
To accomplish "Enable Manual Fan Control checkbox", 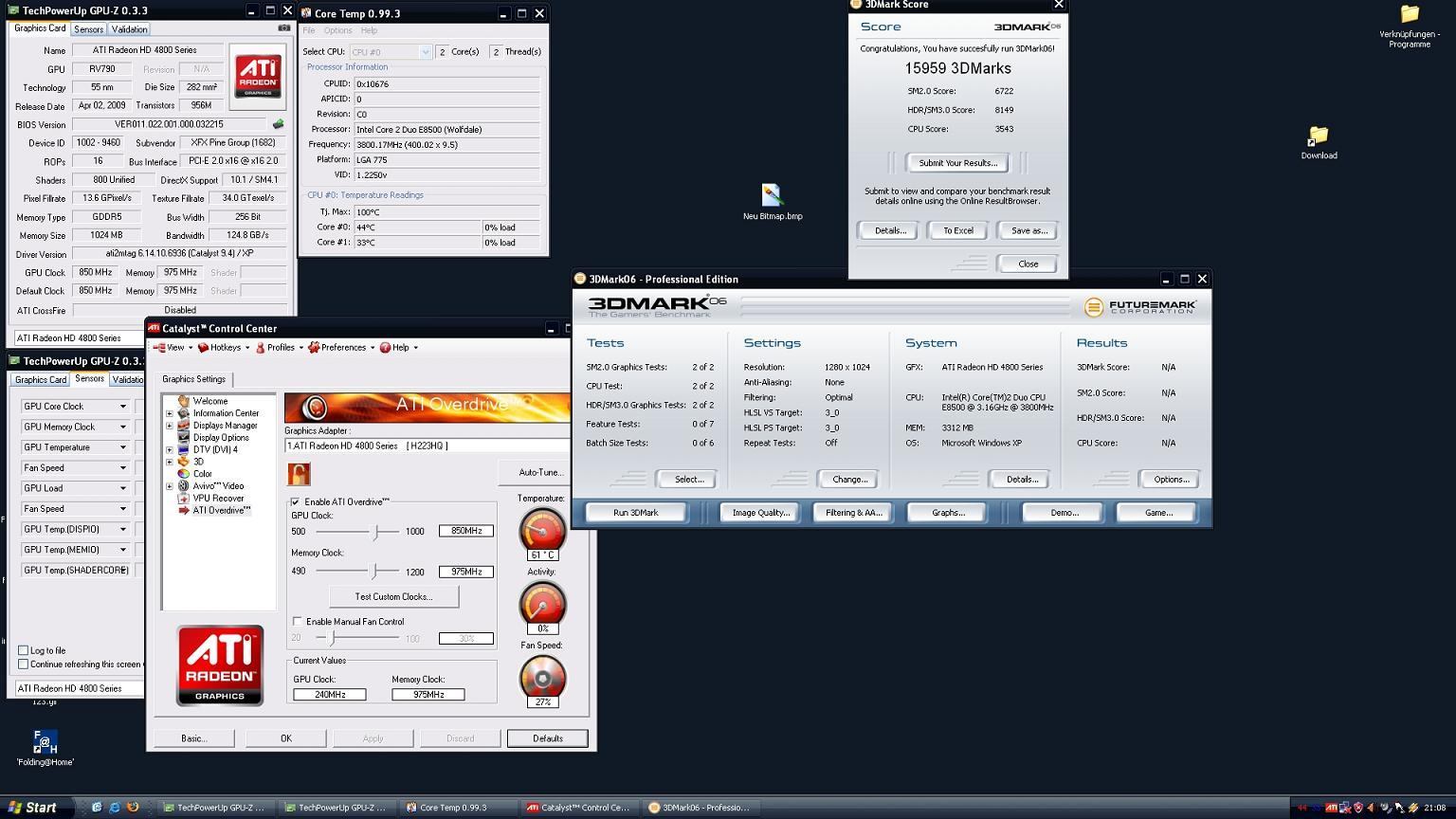I will pos(298,622).
